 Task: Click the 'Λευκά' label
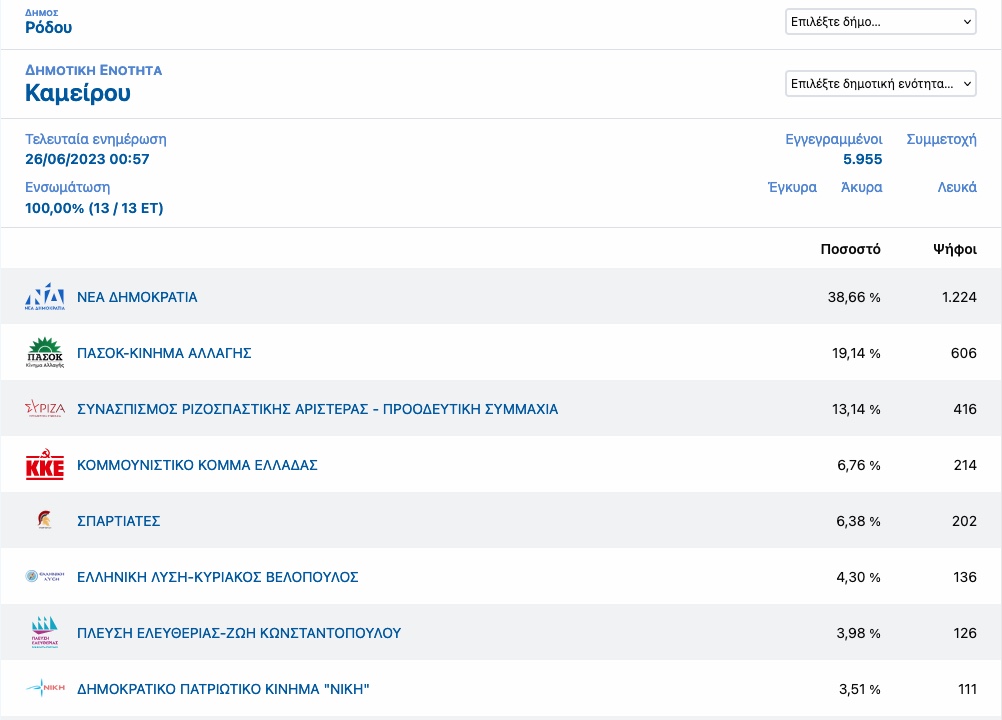click(x=957, y=187)
